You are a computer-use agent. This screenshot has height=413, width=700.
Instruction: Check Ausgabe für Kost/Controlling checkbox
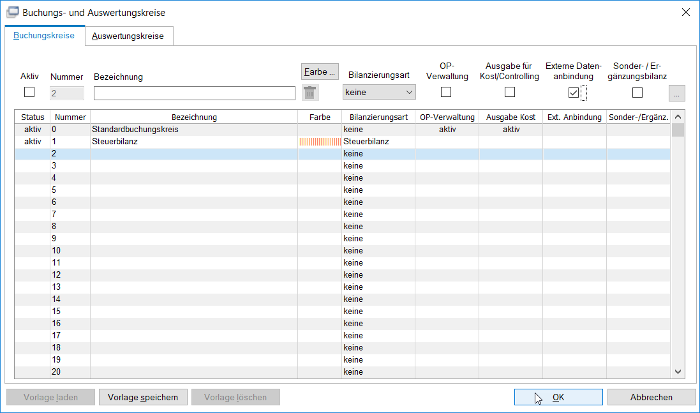[x=510, y=92]
